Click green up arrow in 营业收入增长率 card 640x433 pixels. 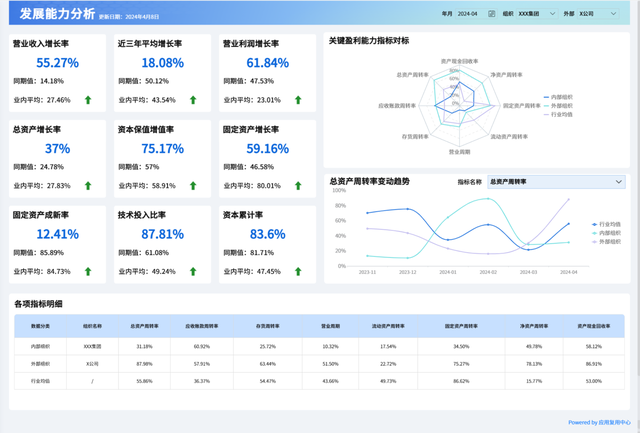88,100
